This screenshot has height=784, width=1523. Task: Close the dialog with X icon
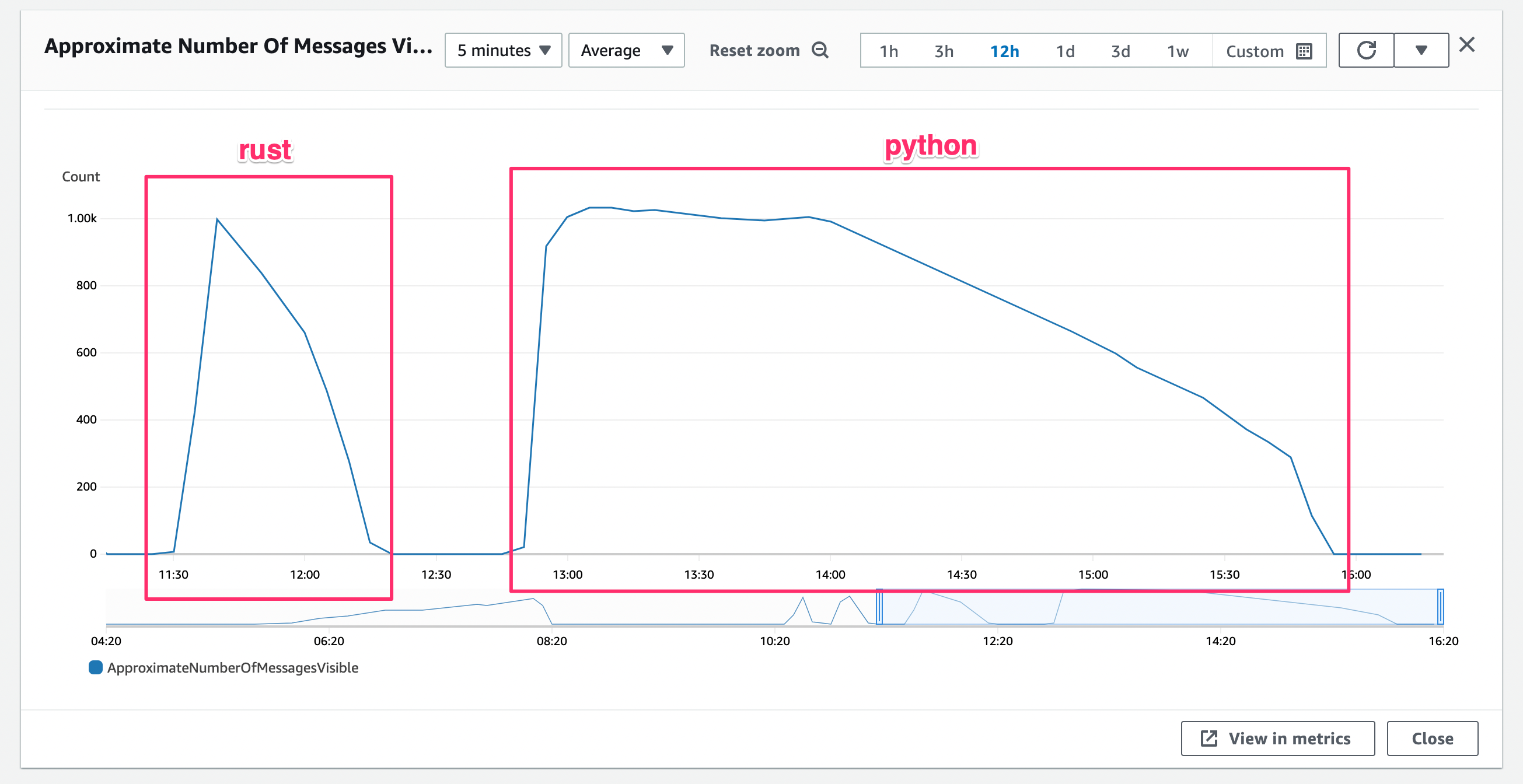[1467, 45]
